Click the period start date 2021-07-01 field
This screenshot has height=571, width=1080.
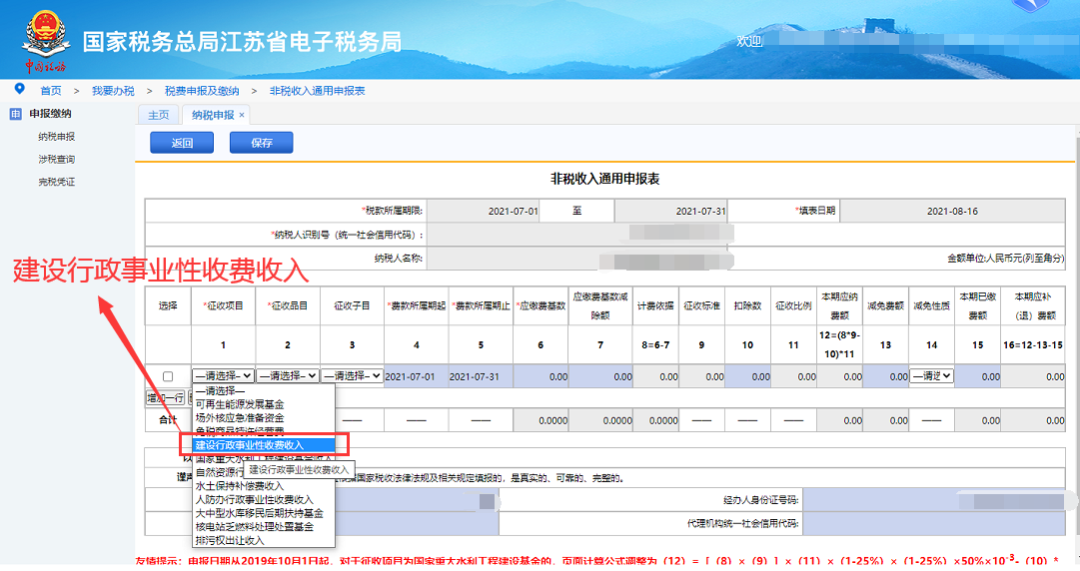click(x=483, y=211)
